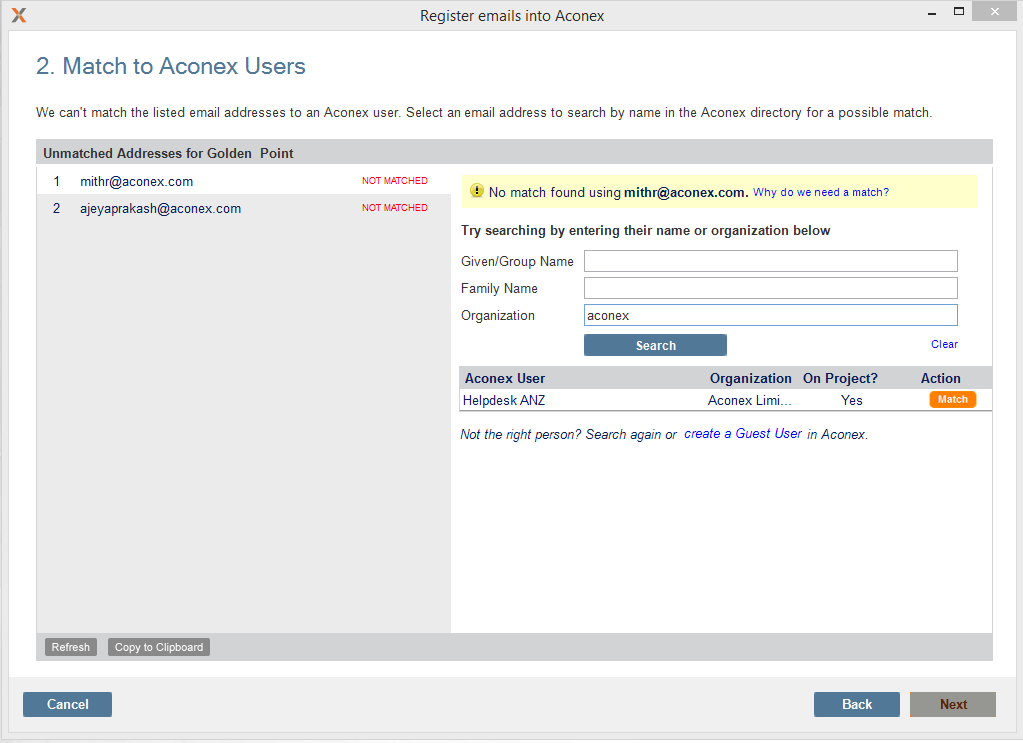Screen dimensions: 1023x743
Task: Click the Organization field containing aconex
Action: [771, 315]
